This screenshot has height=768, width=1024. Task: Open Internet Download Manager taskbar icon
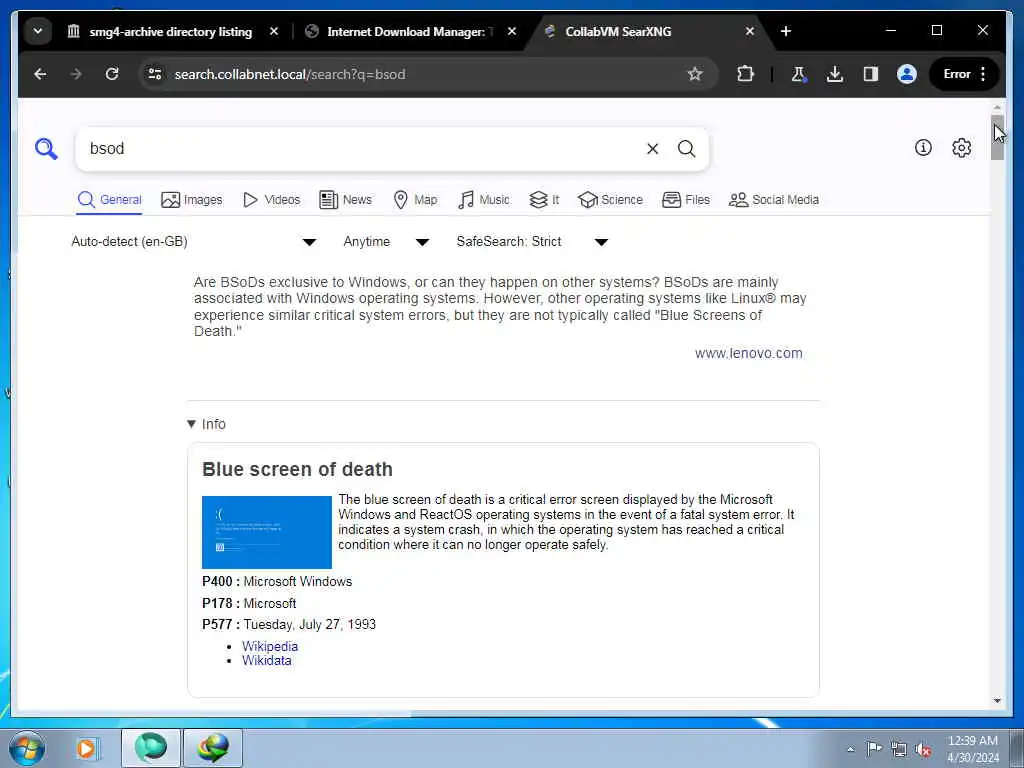(x=213, y=748)
